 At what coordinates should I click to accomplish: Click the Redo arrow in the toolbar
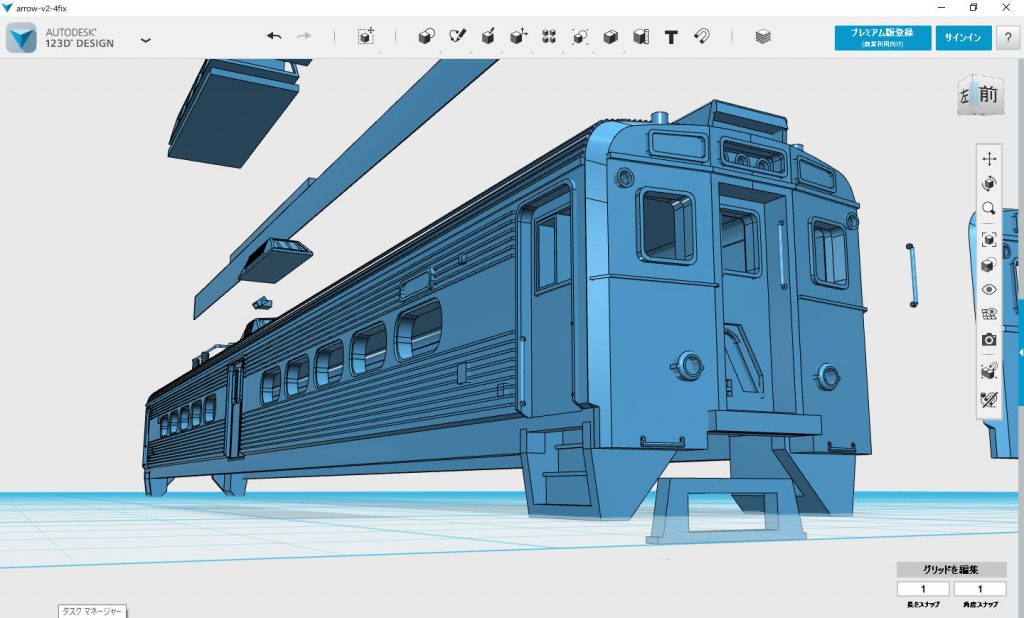click(x=304, y=37)
